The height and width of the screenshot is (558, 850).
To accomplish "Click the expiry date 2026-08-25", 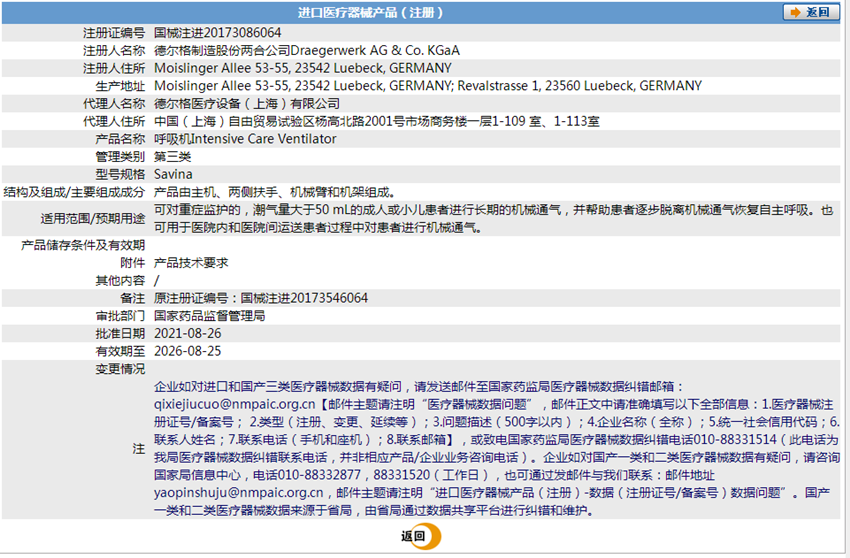I will [188, 351].
